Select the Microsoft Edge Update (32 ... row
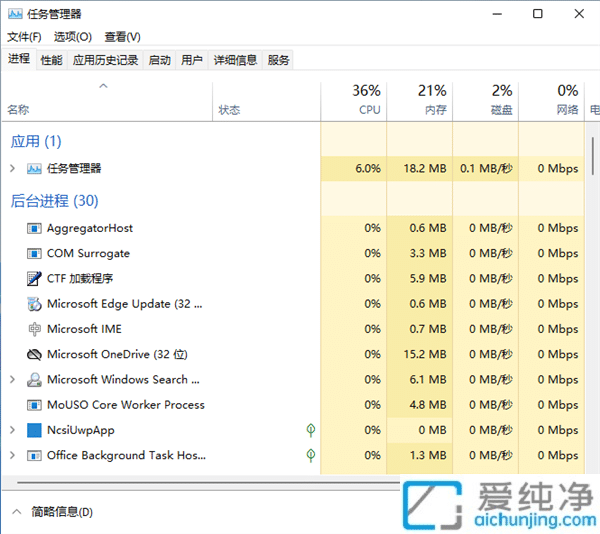The height and width of the screenshot is (534, 600). click(x=293, y=304)
